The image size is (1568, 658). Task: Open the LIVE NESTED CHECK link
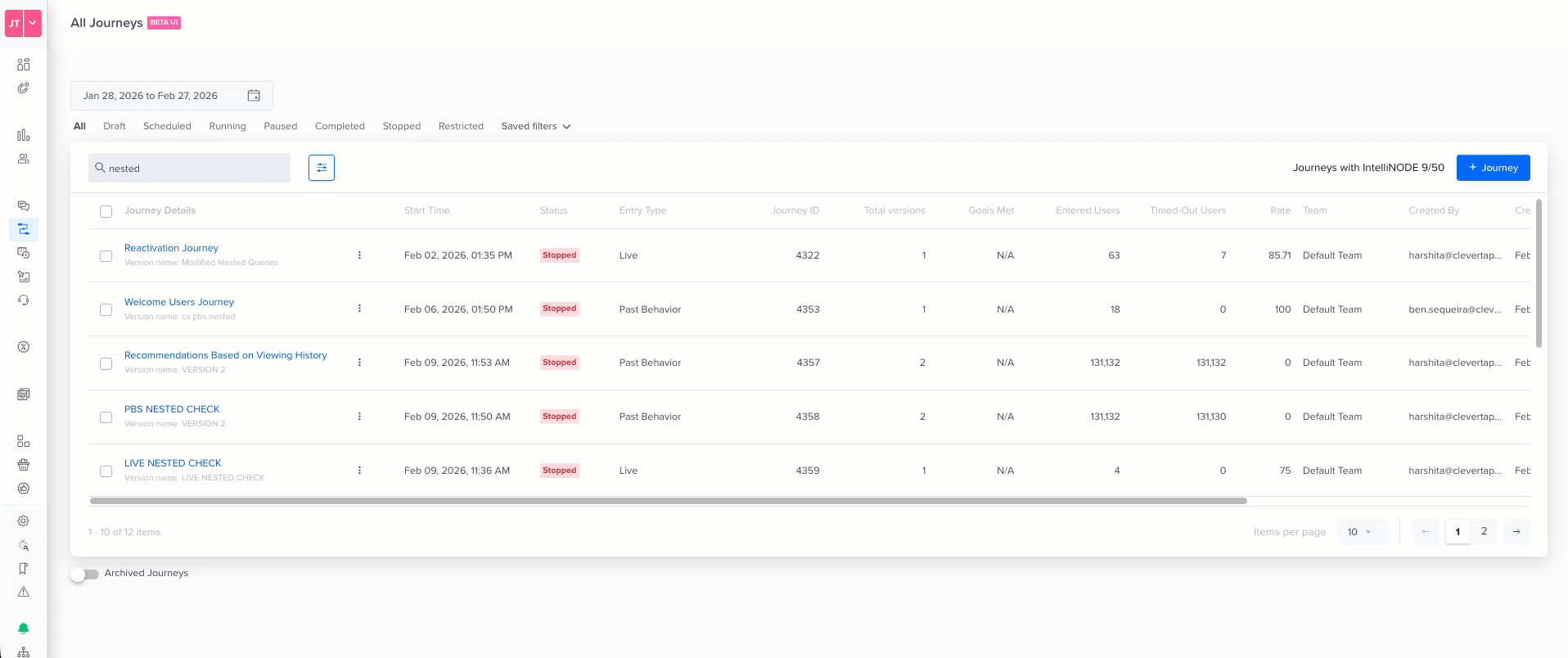tap(173, 463)
